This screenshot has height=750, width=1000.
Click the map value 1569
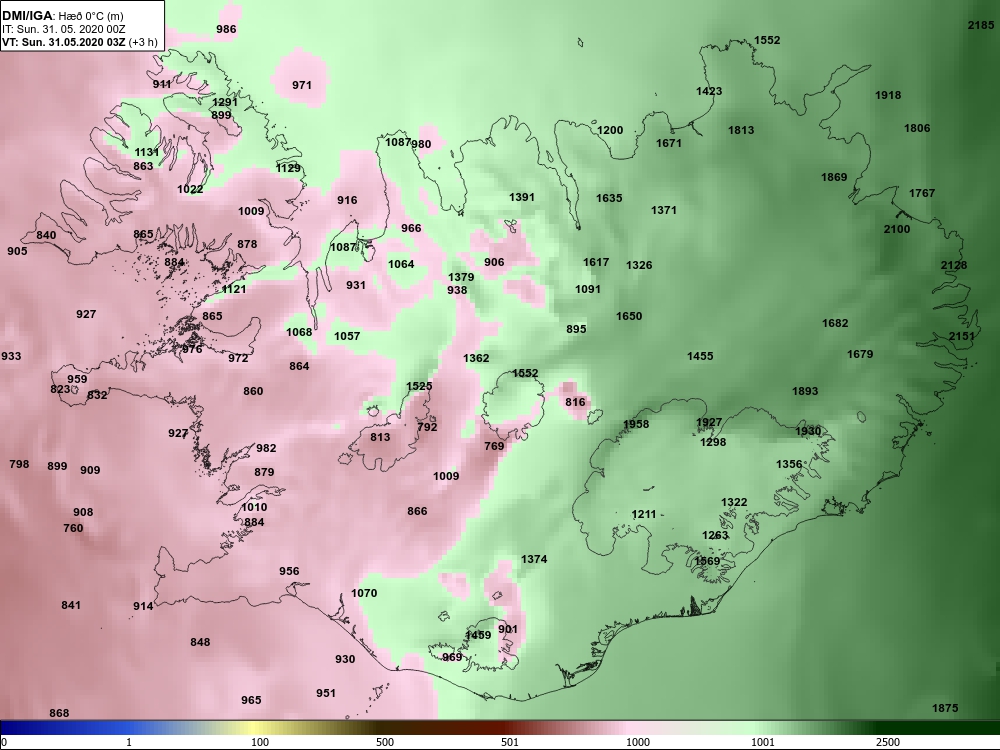pyautogui.click(x=707, y=561)
